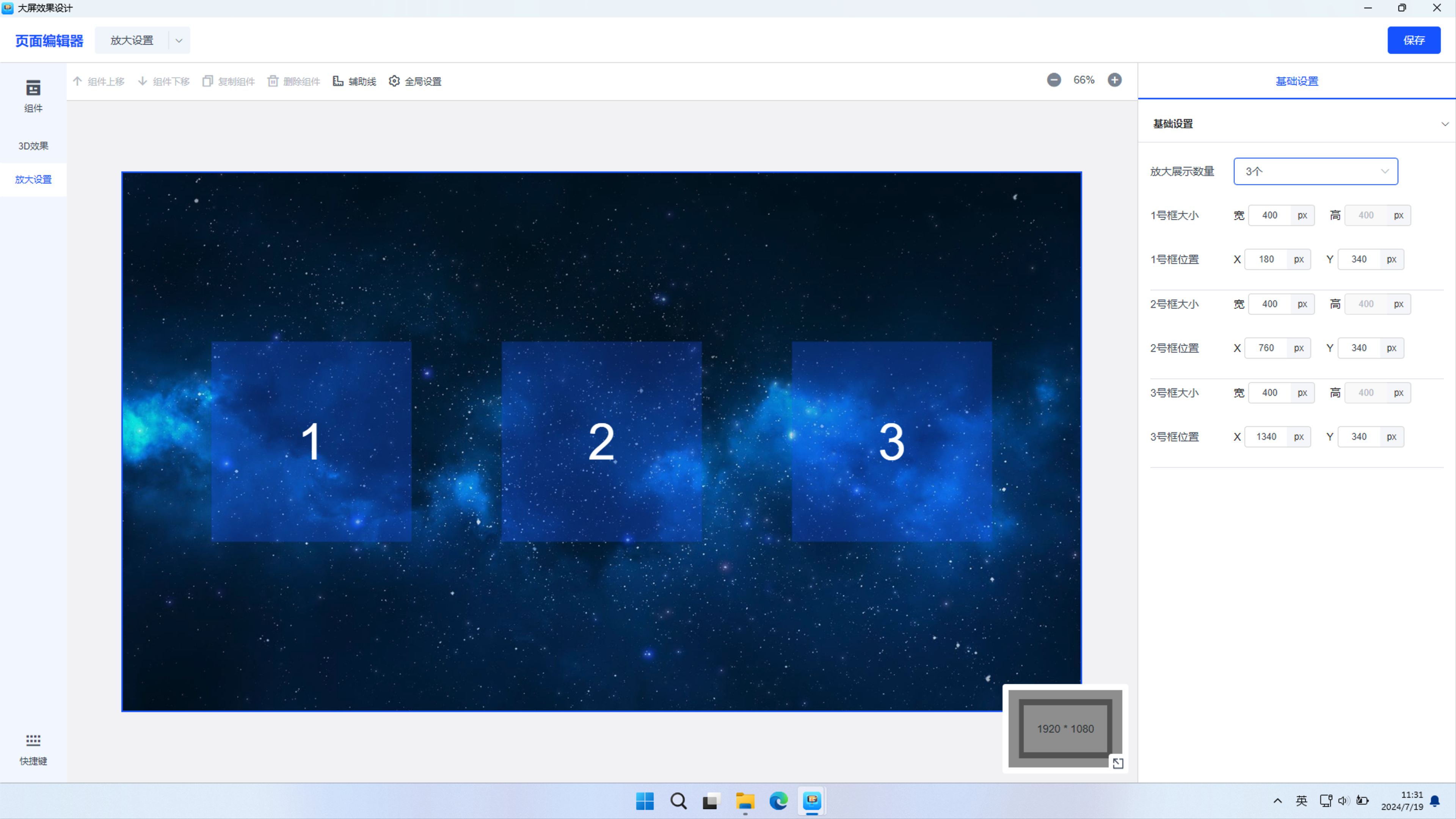Open the 组件 components panel icon
The height and width of the screenshot is (819, 1456).
(33, 96)
